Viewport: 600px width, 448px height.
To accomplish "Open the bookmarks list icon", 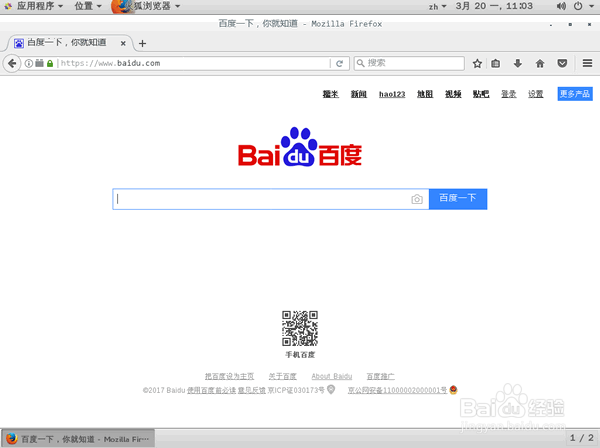I will coord(496,64).
